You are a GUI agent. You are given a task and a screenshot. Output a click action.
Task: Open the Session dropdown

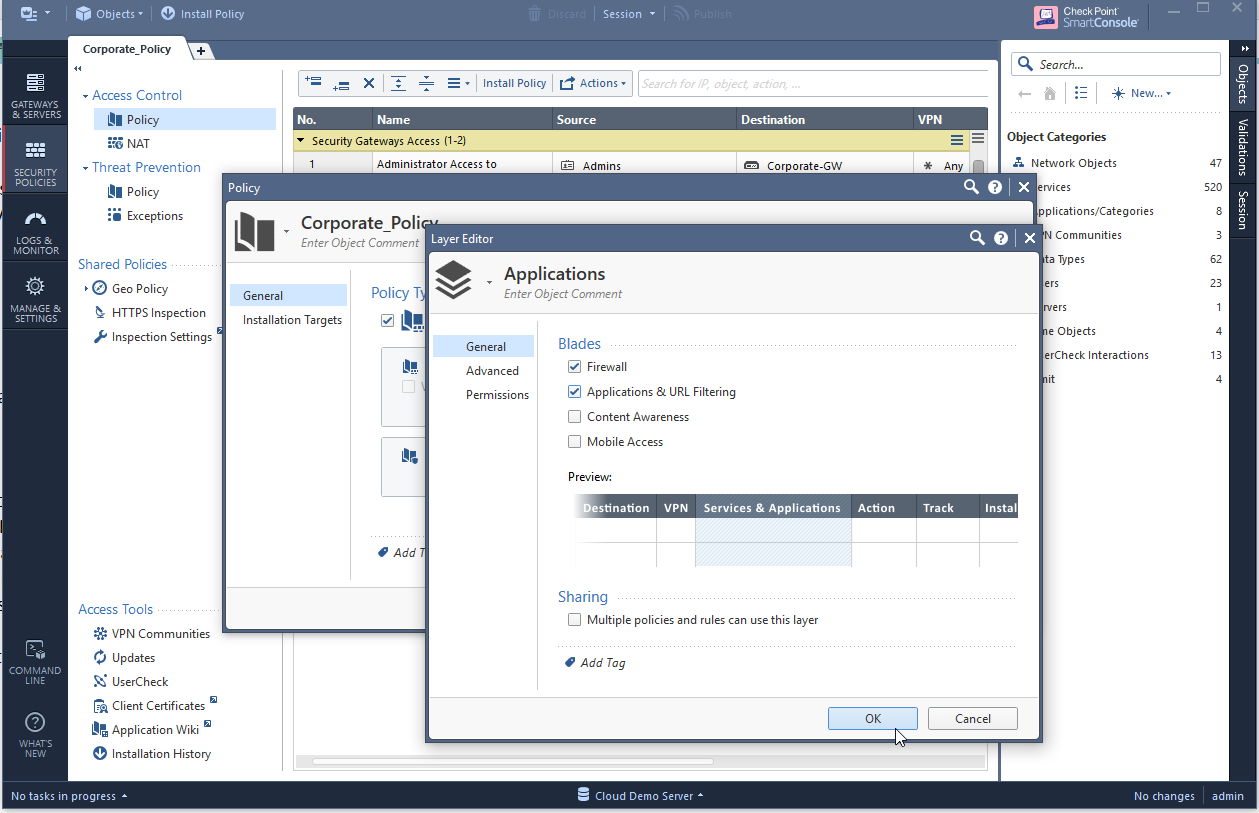[x=629, y=14]
